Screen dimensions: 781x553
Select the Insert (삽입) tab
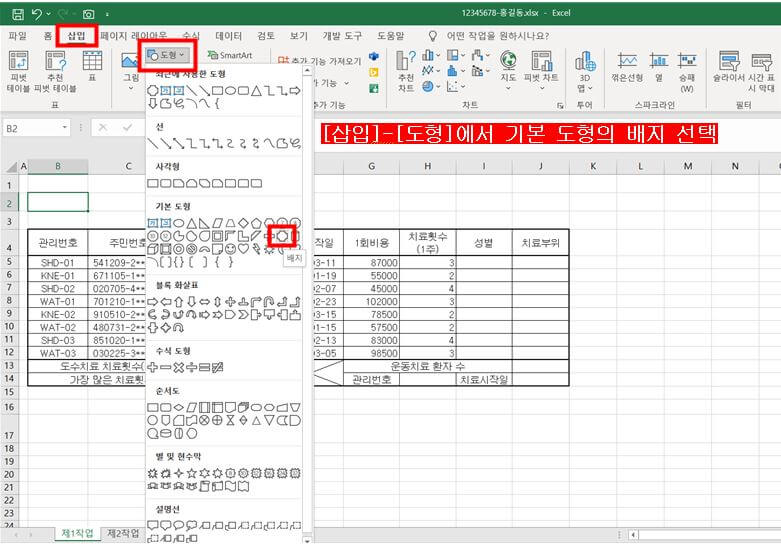[76, 36]
